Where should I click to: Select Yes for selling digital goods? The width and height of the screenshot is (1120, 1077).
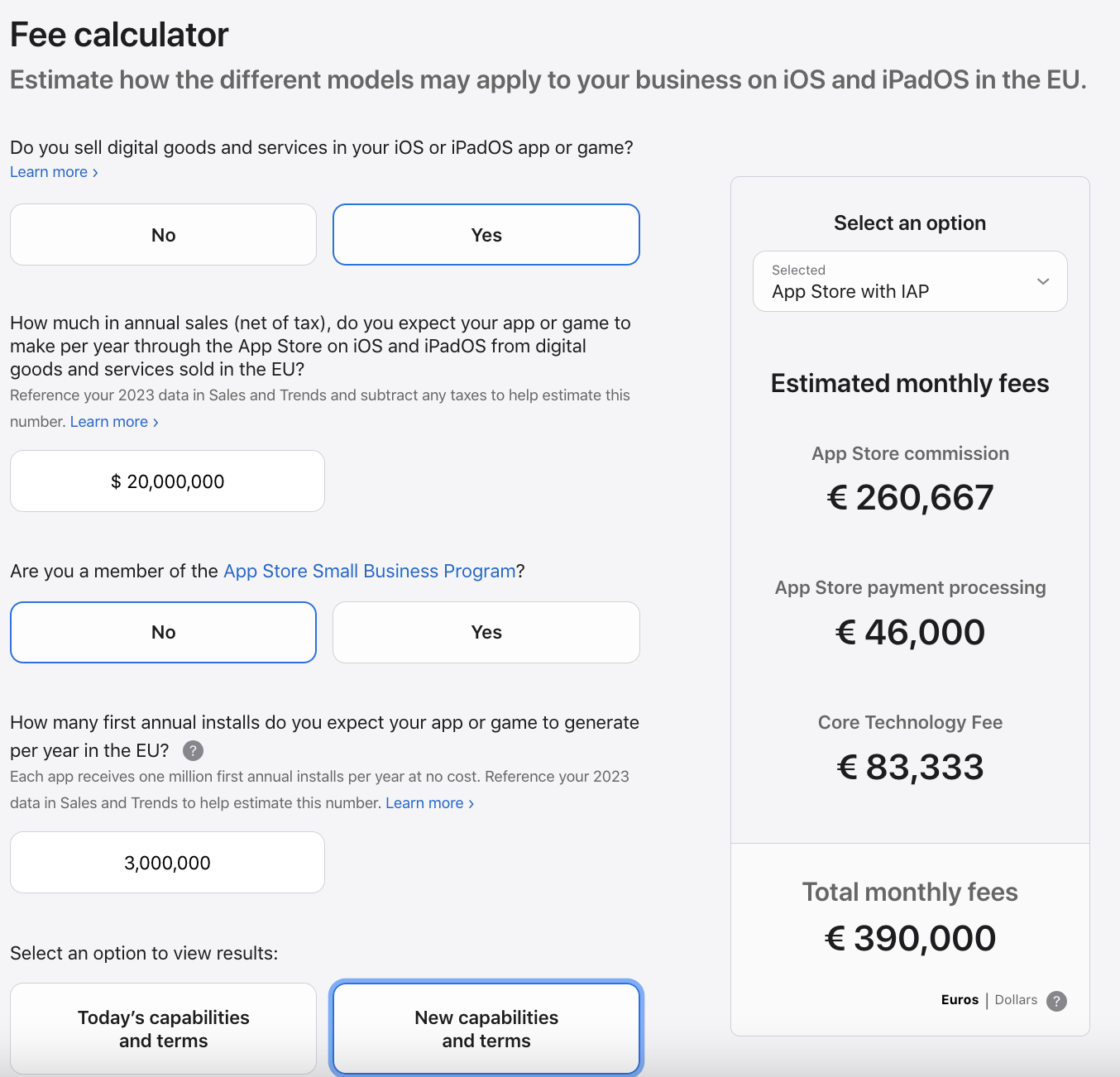point(486,235)
